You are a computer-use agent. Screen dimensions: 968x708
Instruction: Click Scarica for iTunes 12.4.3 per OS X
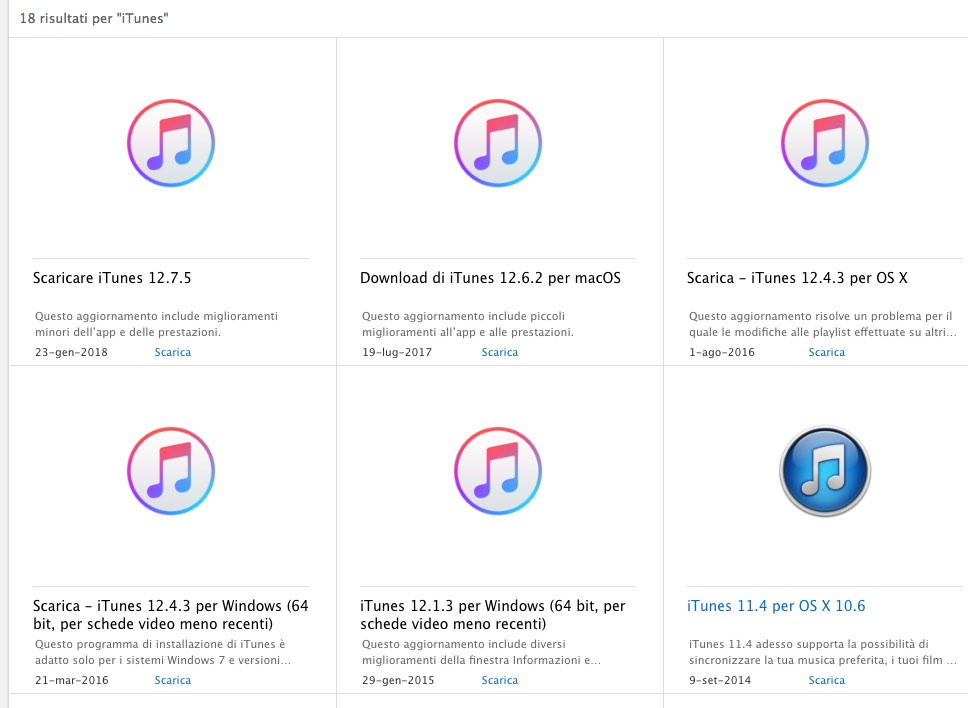(x=827, y=352)
